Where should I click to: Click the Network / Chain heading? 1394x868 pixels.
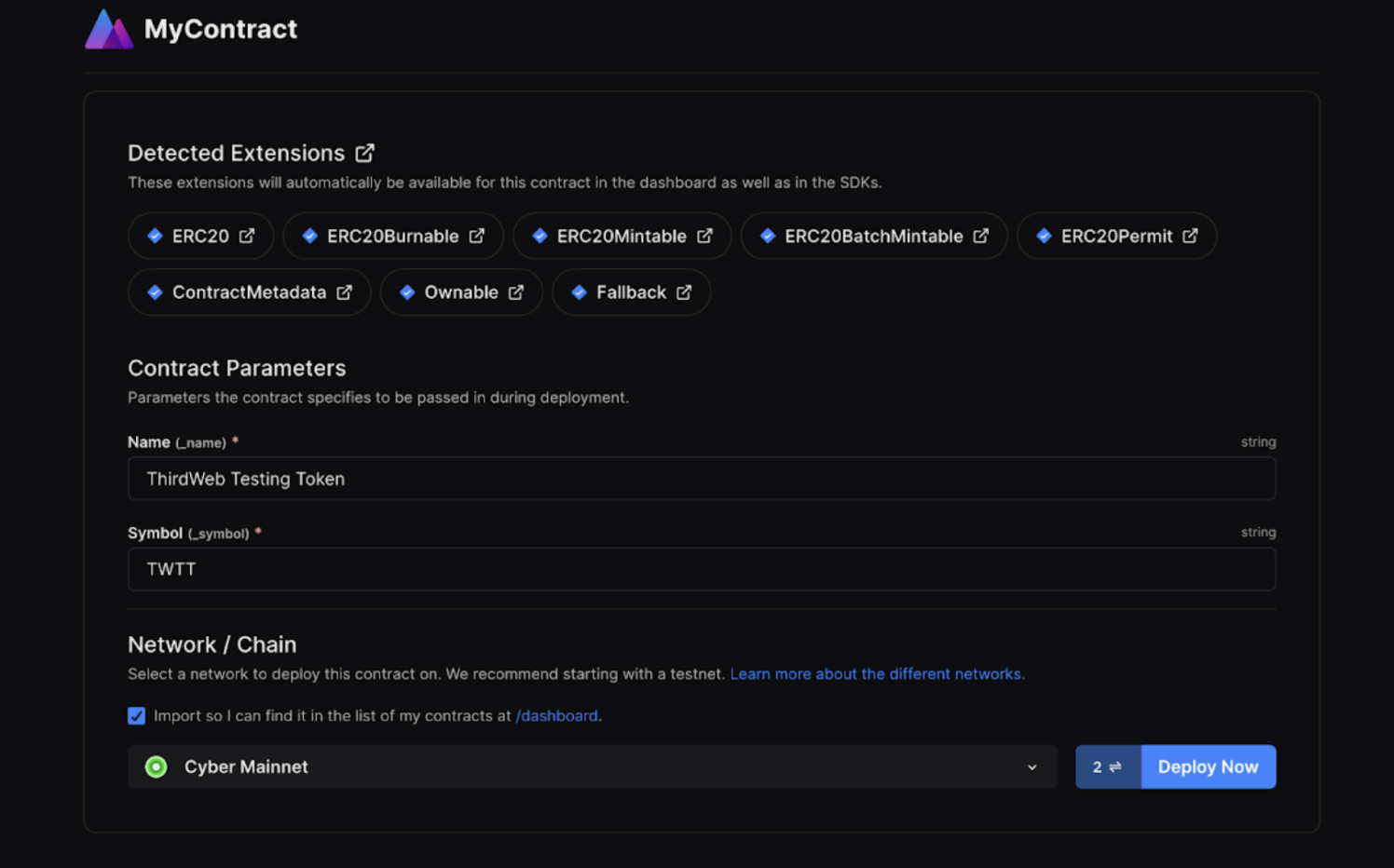click(212, 645)
